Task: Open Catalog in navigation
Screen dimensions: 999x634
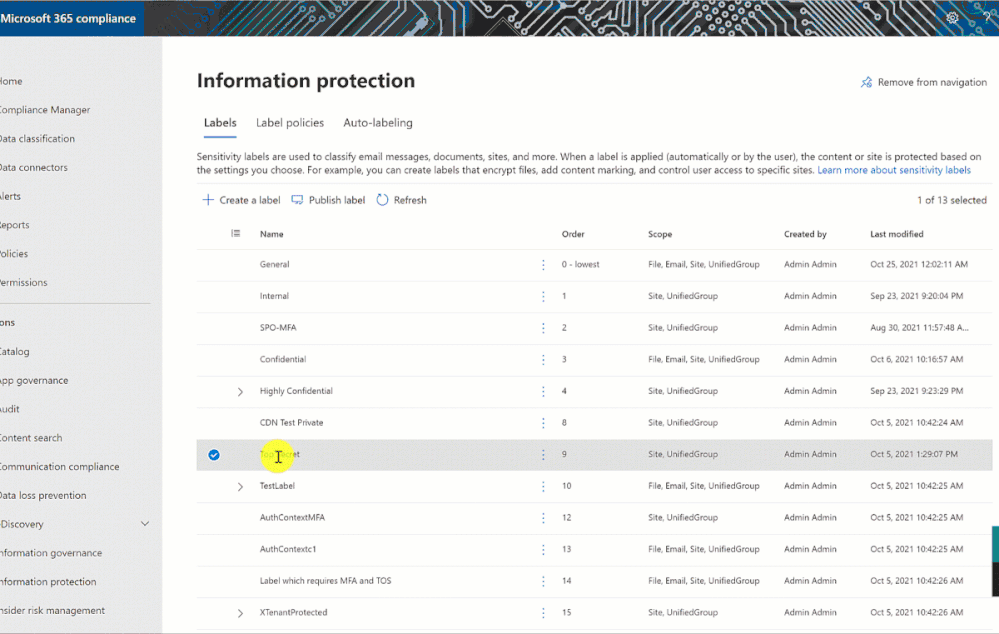Action: (15, 351)
